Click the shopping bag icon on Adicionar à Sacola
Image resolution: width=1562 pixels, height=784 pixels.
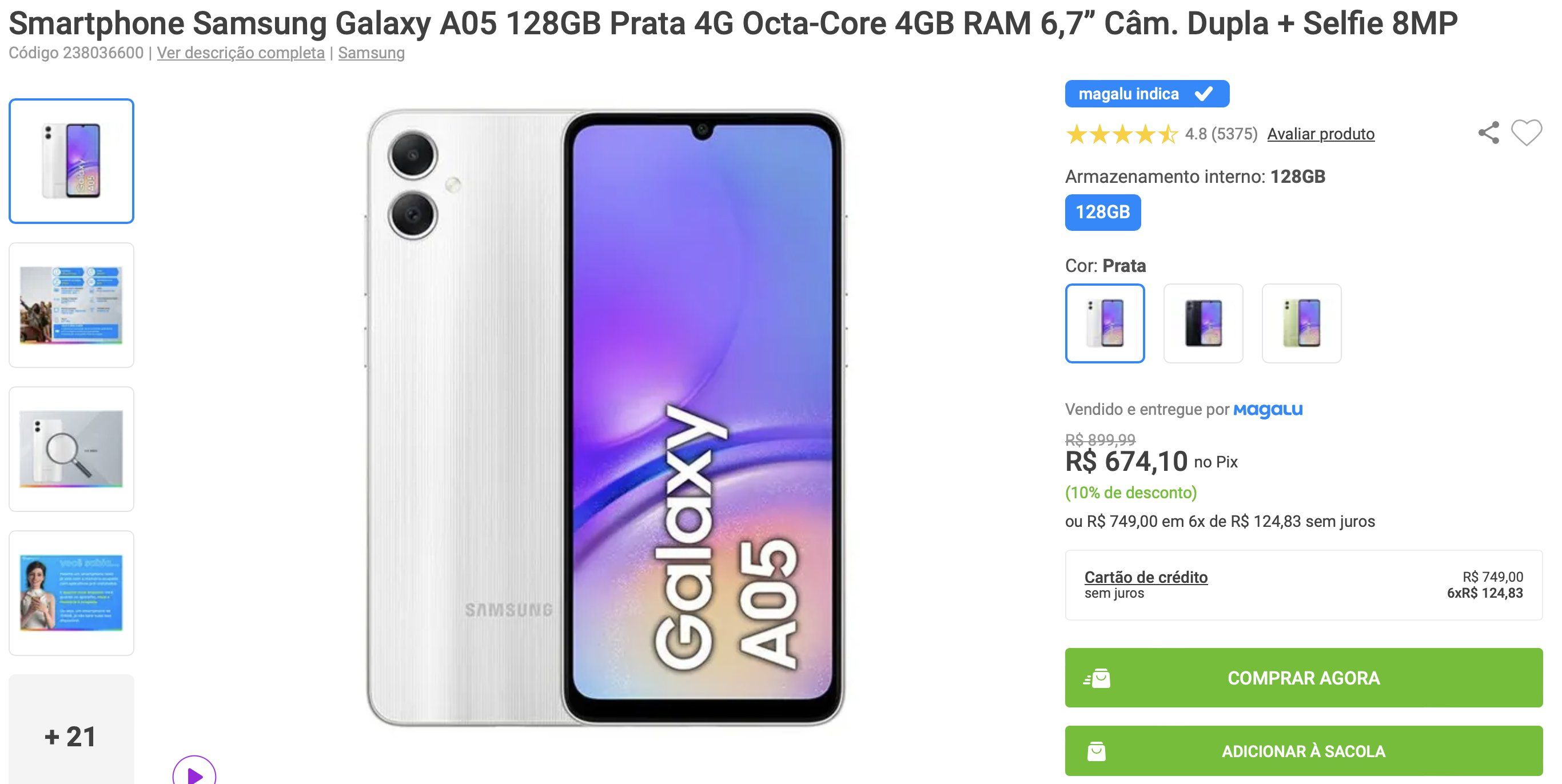pos(1096,751)
